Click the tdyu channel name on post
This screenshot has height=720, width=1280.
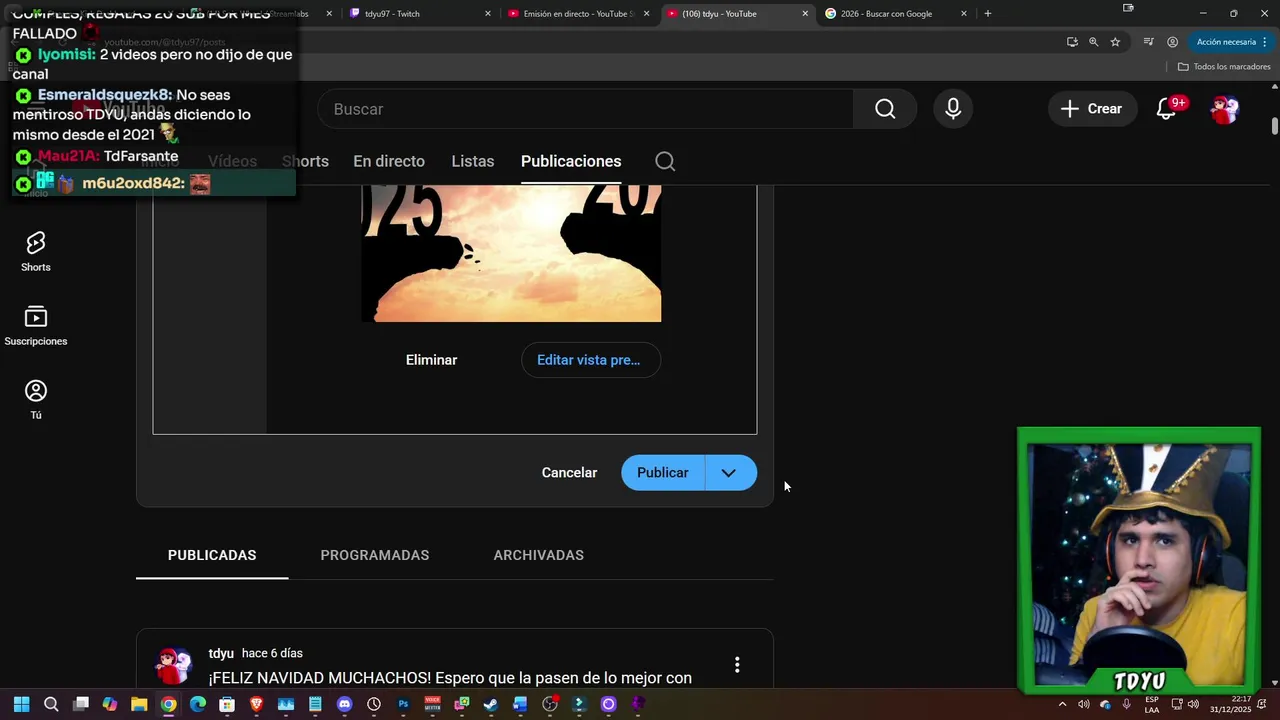pyautogui.click(x=221, y=653)
